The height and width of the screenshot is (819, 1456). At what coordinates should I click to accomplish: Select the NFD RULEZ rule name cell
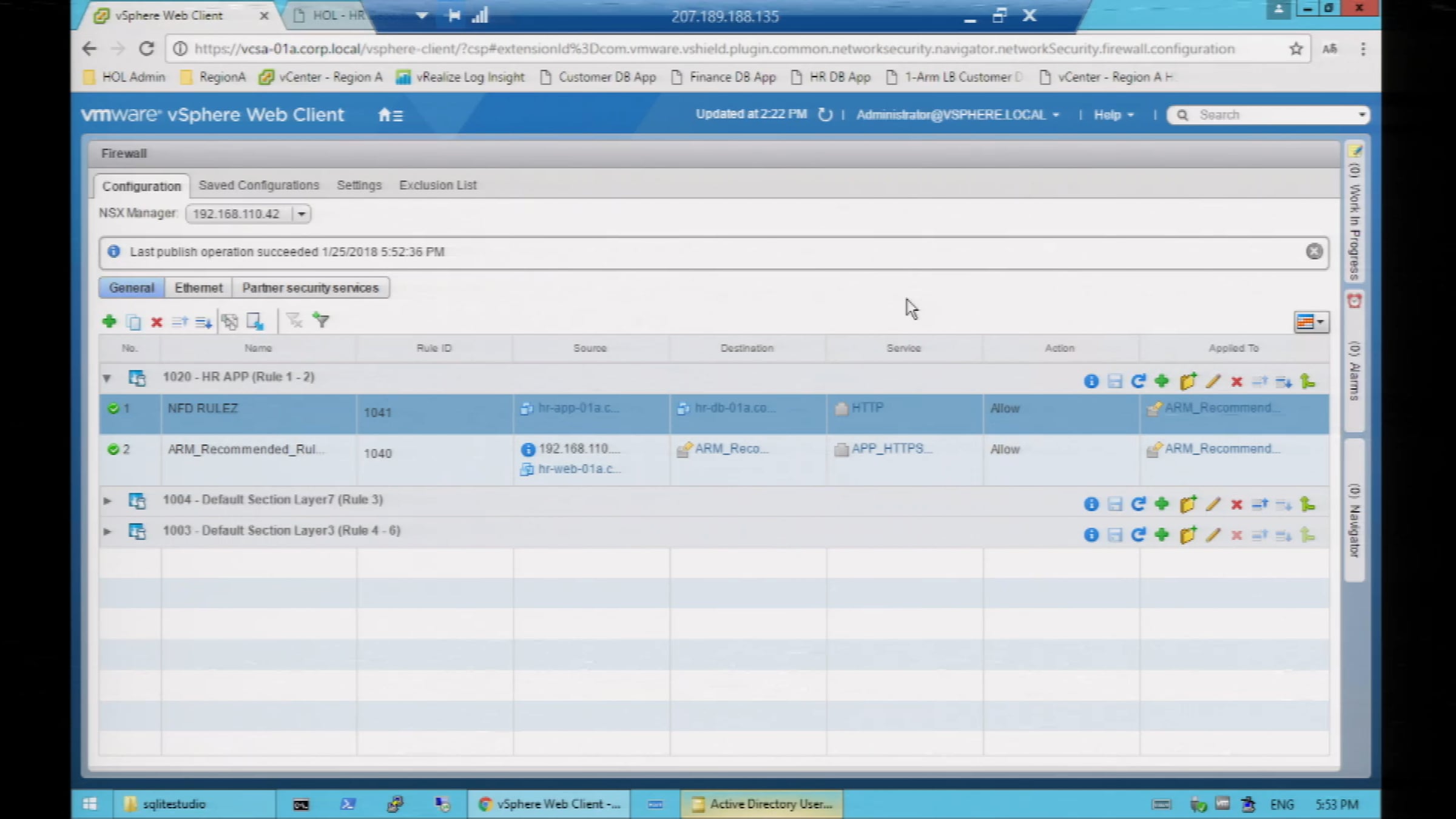(258, 413)
